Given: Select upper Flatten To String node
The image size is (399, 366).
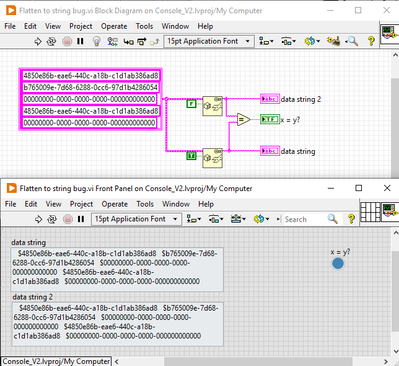Looking at the screenshot, I should pos(213,106).
